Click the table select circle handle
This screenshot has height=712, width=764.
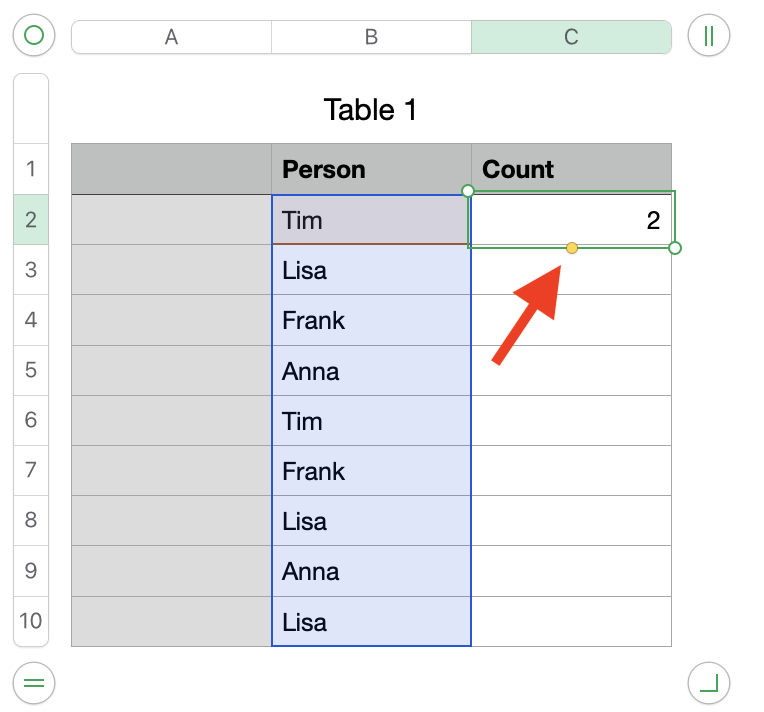tap(33, 37)
